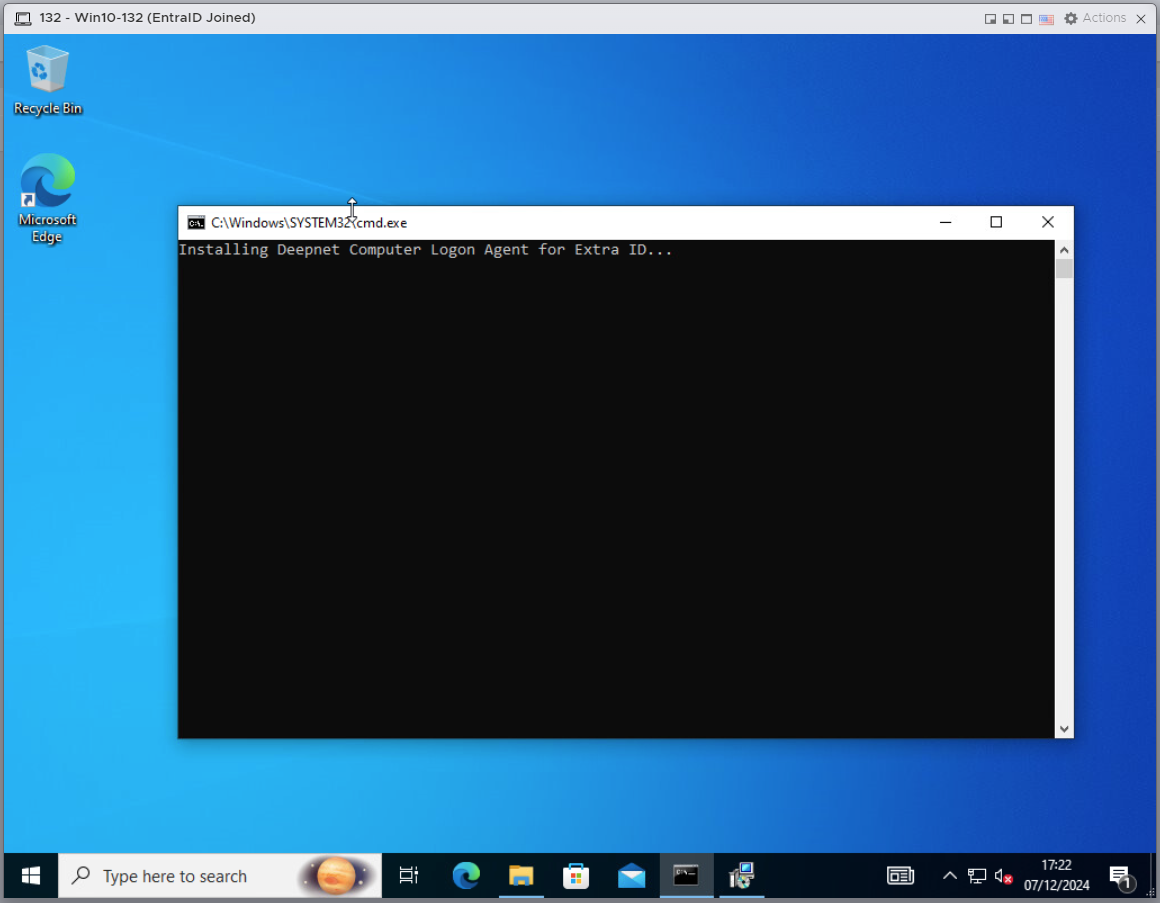The height and width of the screenshot is (903, 1160).
Task: Click the cmd scrollbar down arrow
Action: click(x=1064, y=730)
